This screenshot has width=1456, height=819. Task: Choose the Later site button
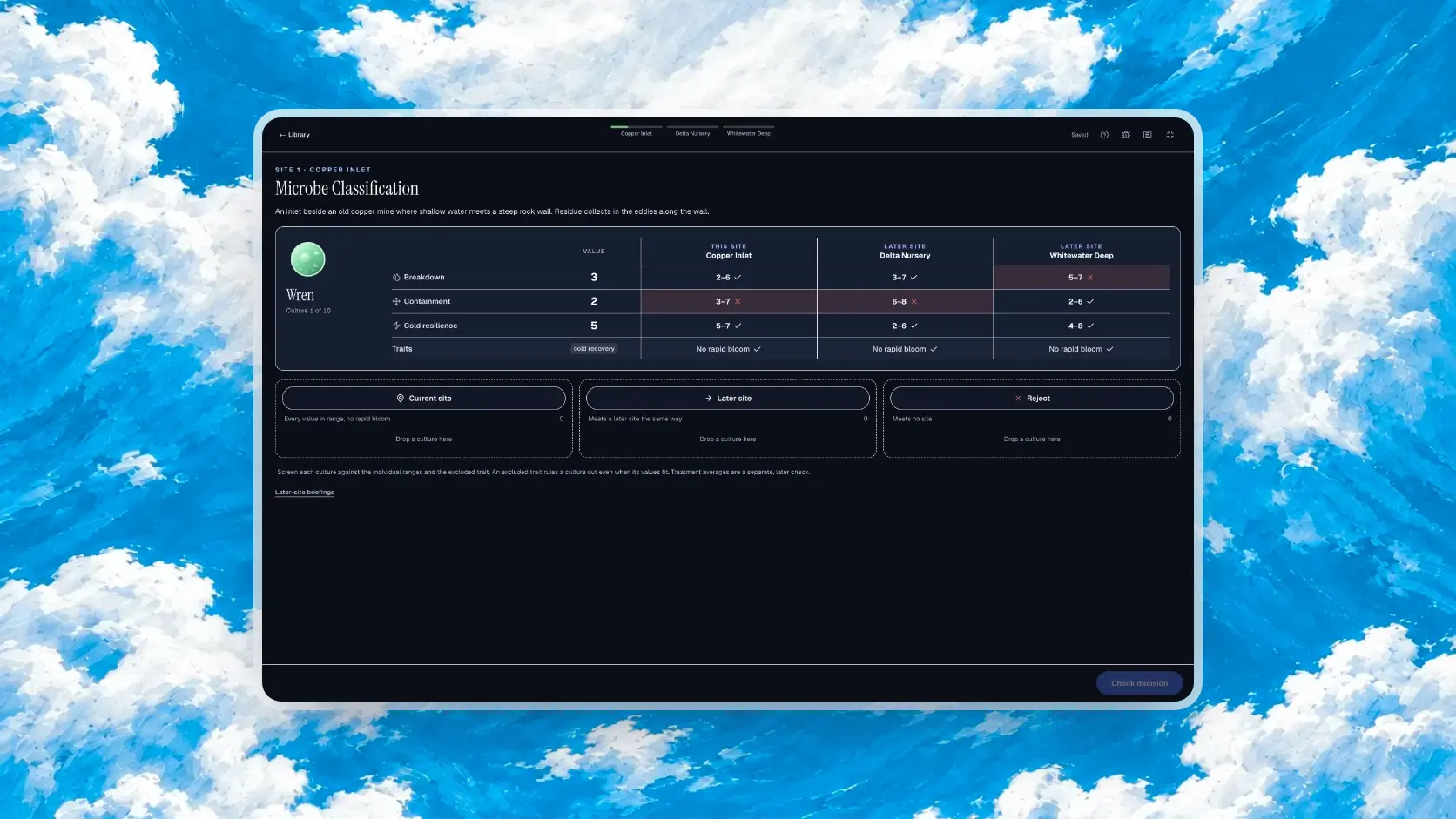pos(728,399)
